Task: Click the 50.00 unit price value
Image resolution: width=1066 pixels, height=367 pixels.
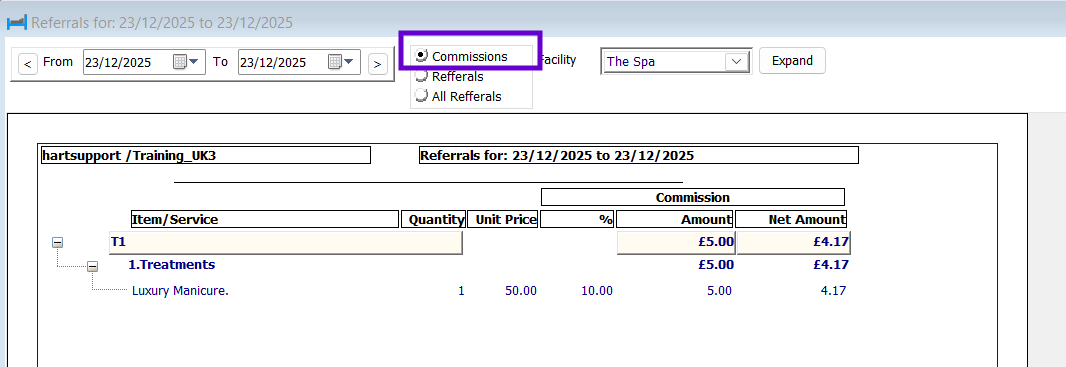Action: [521, 291]
